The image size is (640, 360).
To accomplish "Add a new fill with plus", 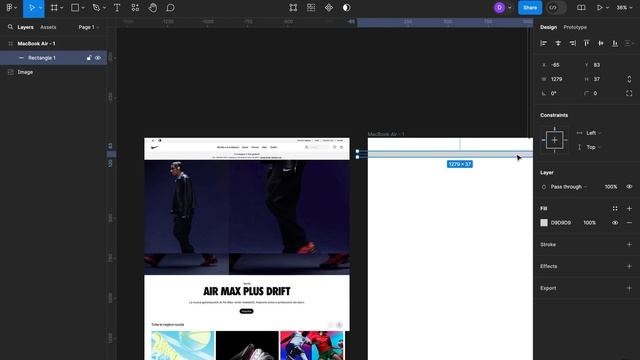I will 629,209.
